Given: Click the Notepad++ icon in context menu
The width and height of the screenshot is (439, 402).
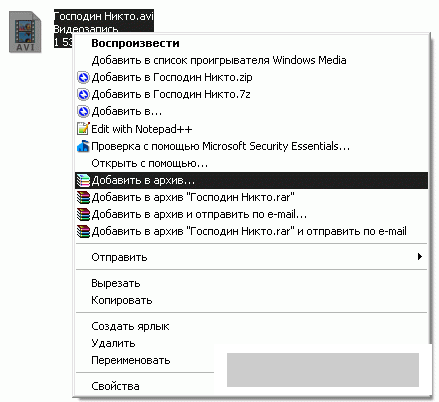Looking at the screenshot, I should pos(83,129).
